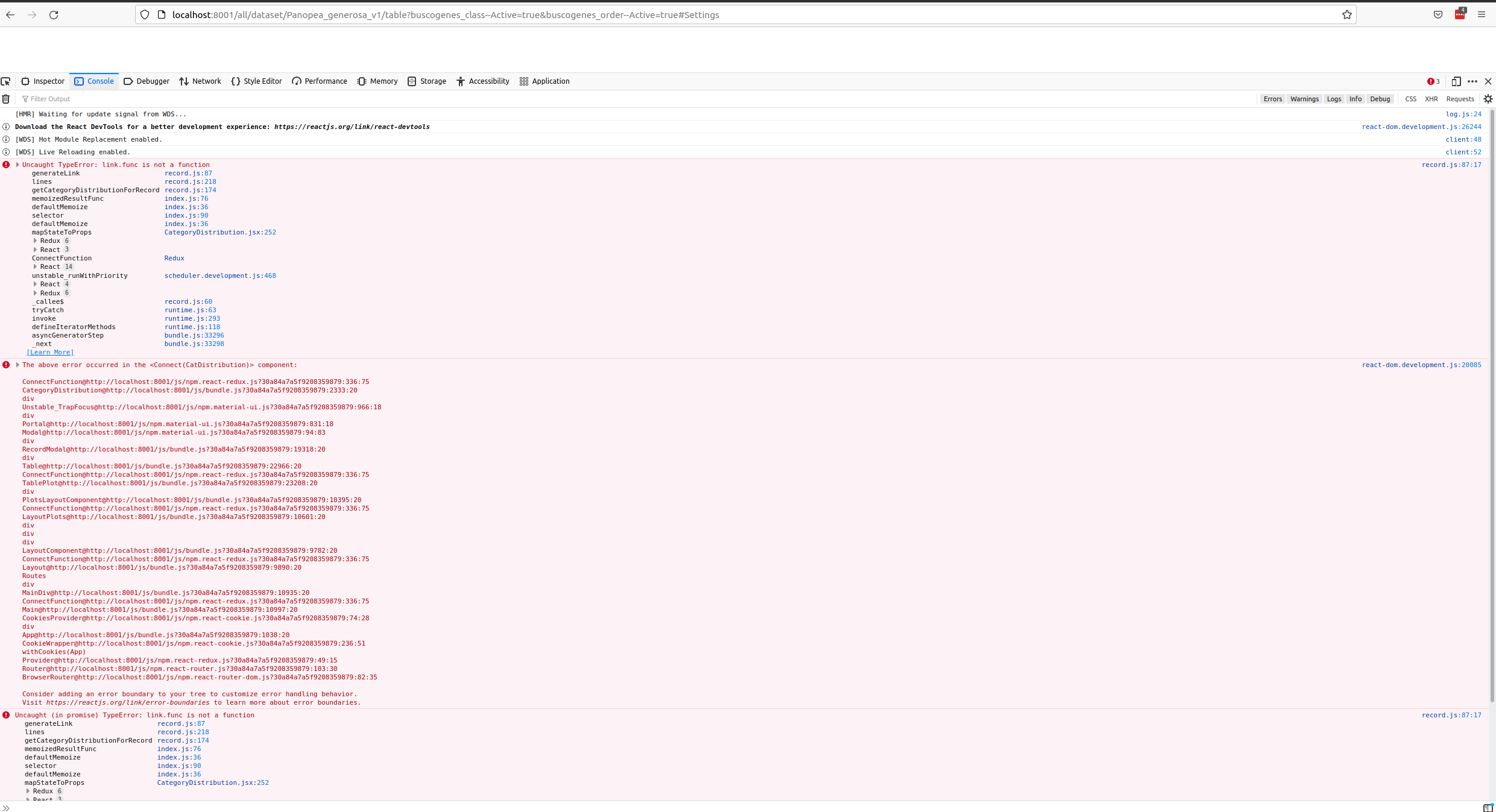The height and width of the screenshot is (812, 1496).
Task: Expand the Uncaught TypeError stack trace
Action: [x=17, y=164]
